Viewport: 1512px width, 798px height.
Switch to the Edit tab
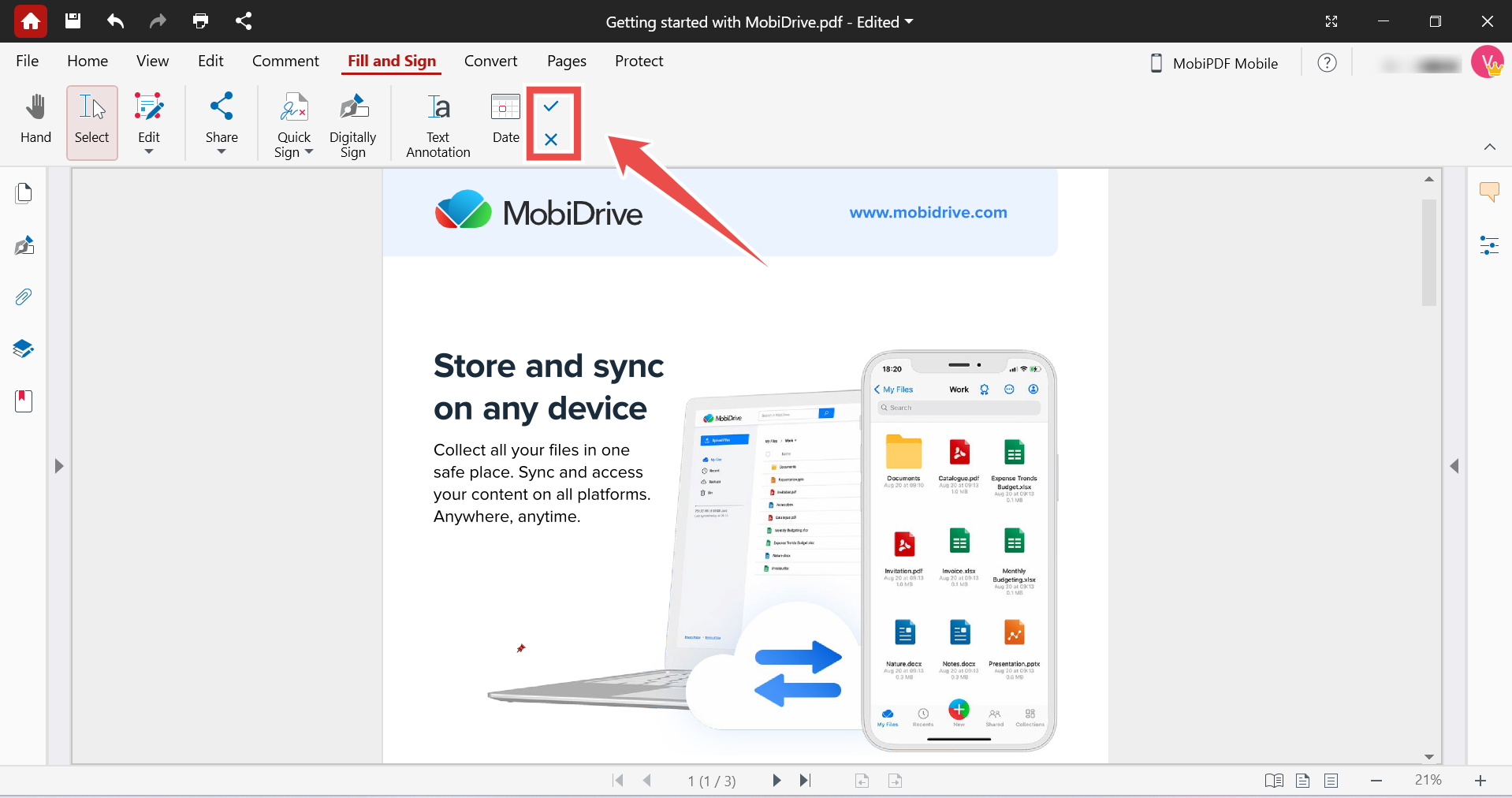tap(210, 61)
